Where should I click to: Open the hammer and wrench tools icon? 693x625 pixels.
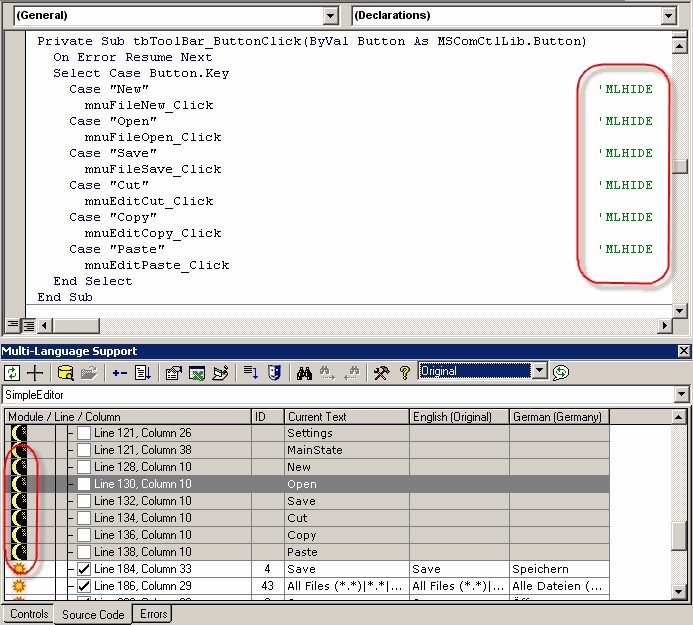pyautogui.click(x=381, y=372)
